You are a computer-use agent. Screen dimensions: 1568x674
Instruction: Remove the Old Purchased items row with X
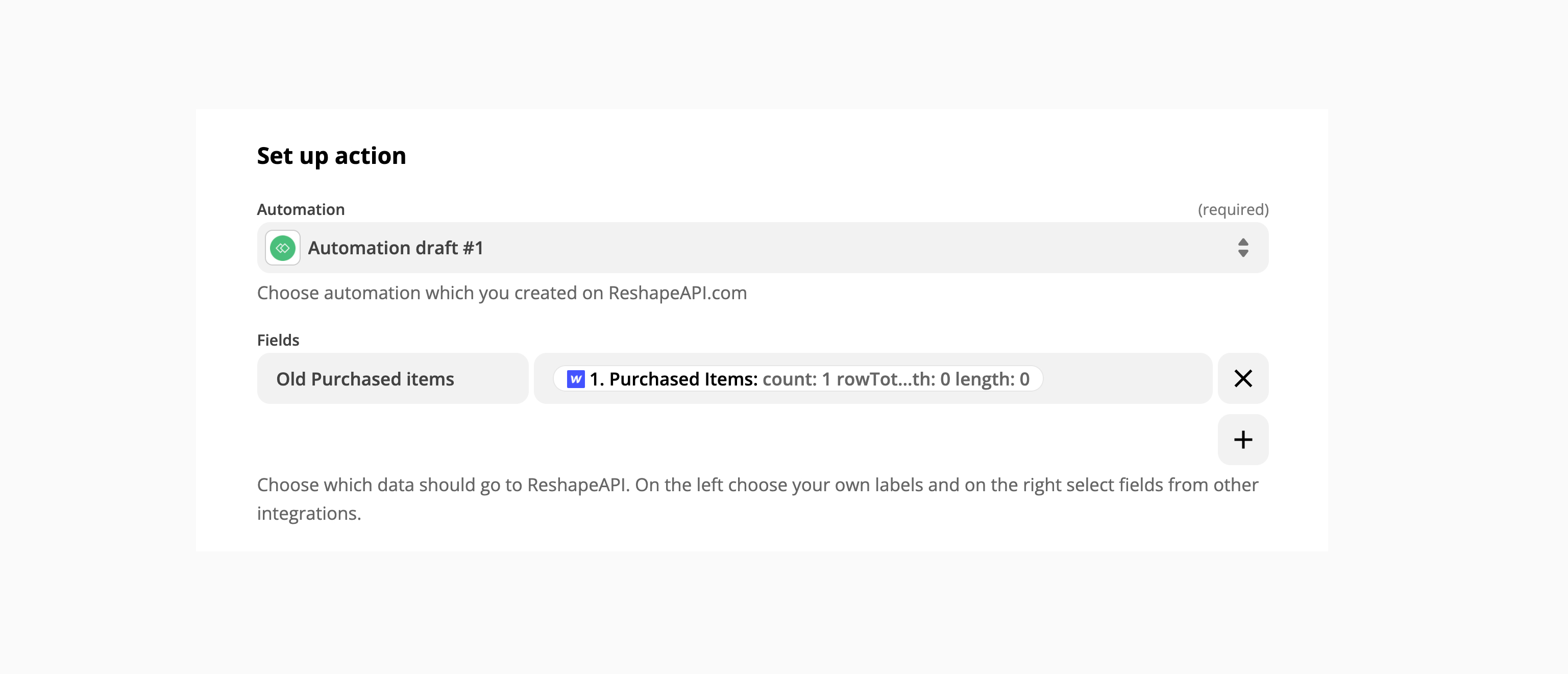click(1243, 378)
